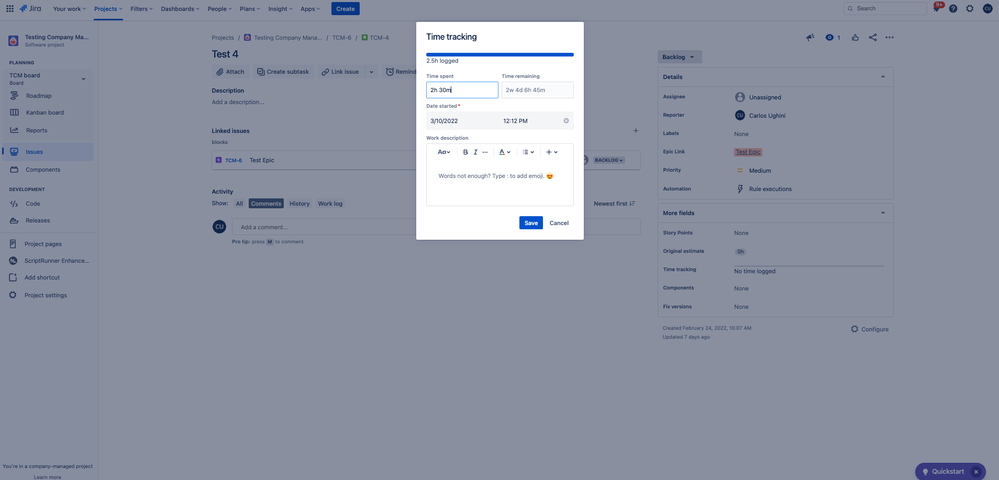Click the Time remaining field
Viewport: 999px width, 480px height.
click(537, 90)
